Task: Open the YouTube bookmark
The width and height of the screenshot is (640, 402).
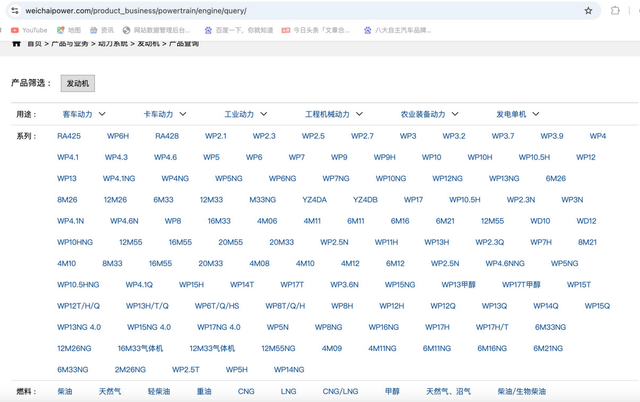Action: click(x=30, y=30)
